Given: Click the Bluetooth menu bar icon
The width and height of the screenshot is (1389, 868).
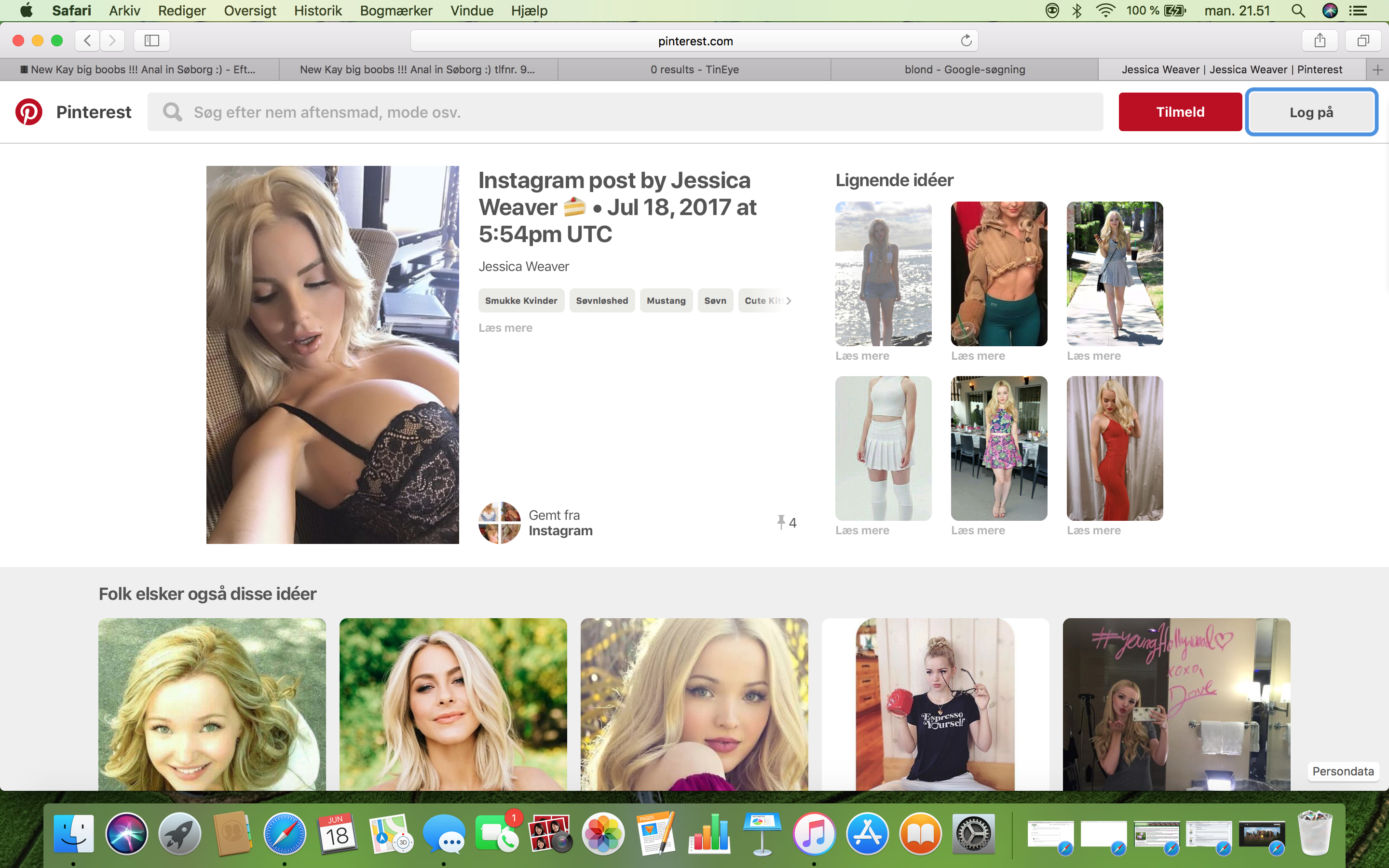Looking at the screenshot, I should pos(1077,10).
